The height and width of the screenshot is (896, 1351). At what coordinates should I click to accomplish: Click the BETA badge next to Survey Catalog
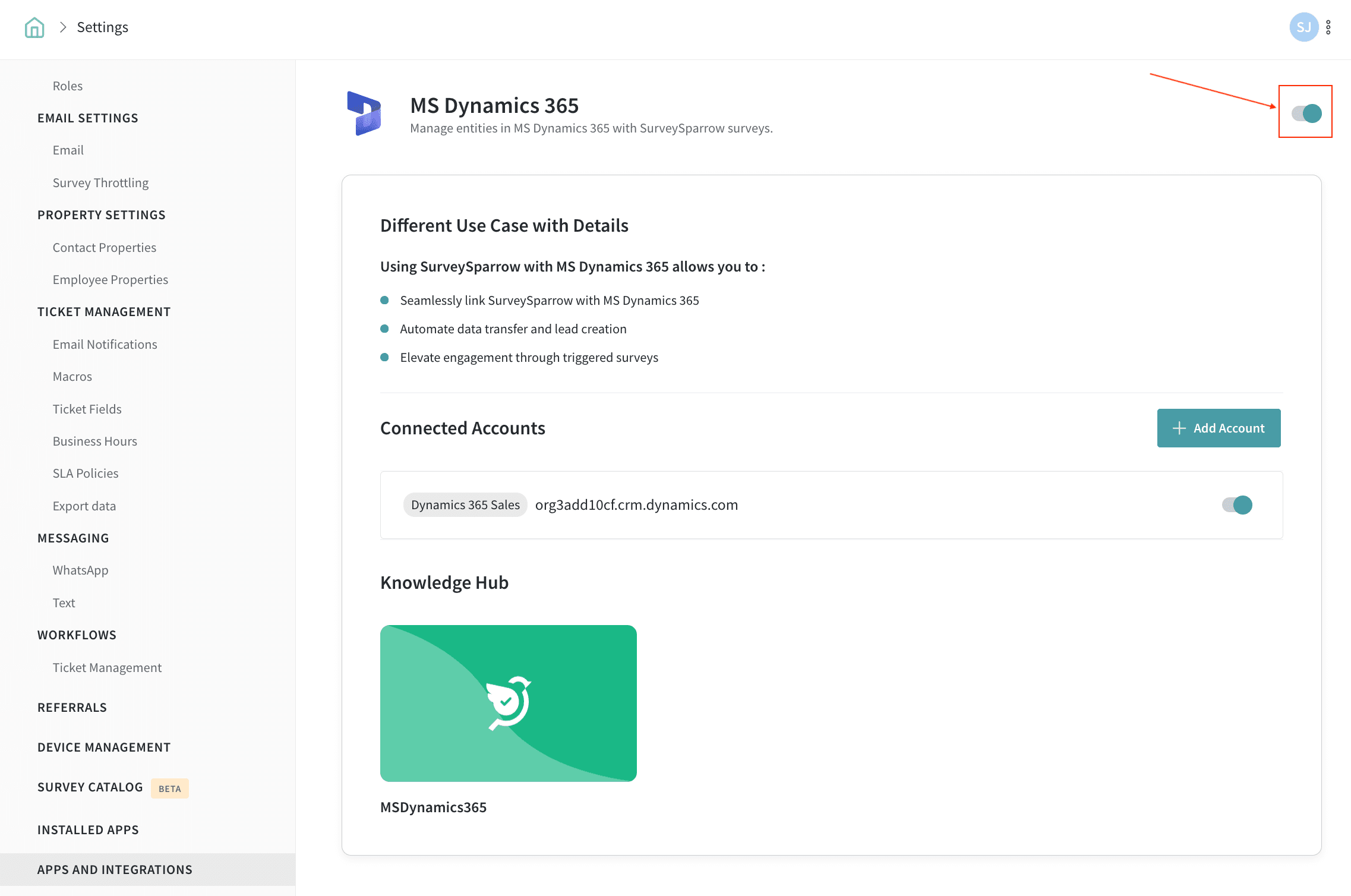click(x=169, y=788)
